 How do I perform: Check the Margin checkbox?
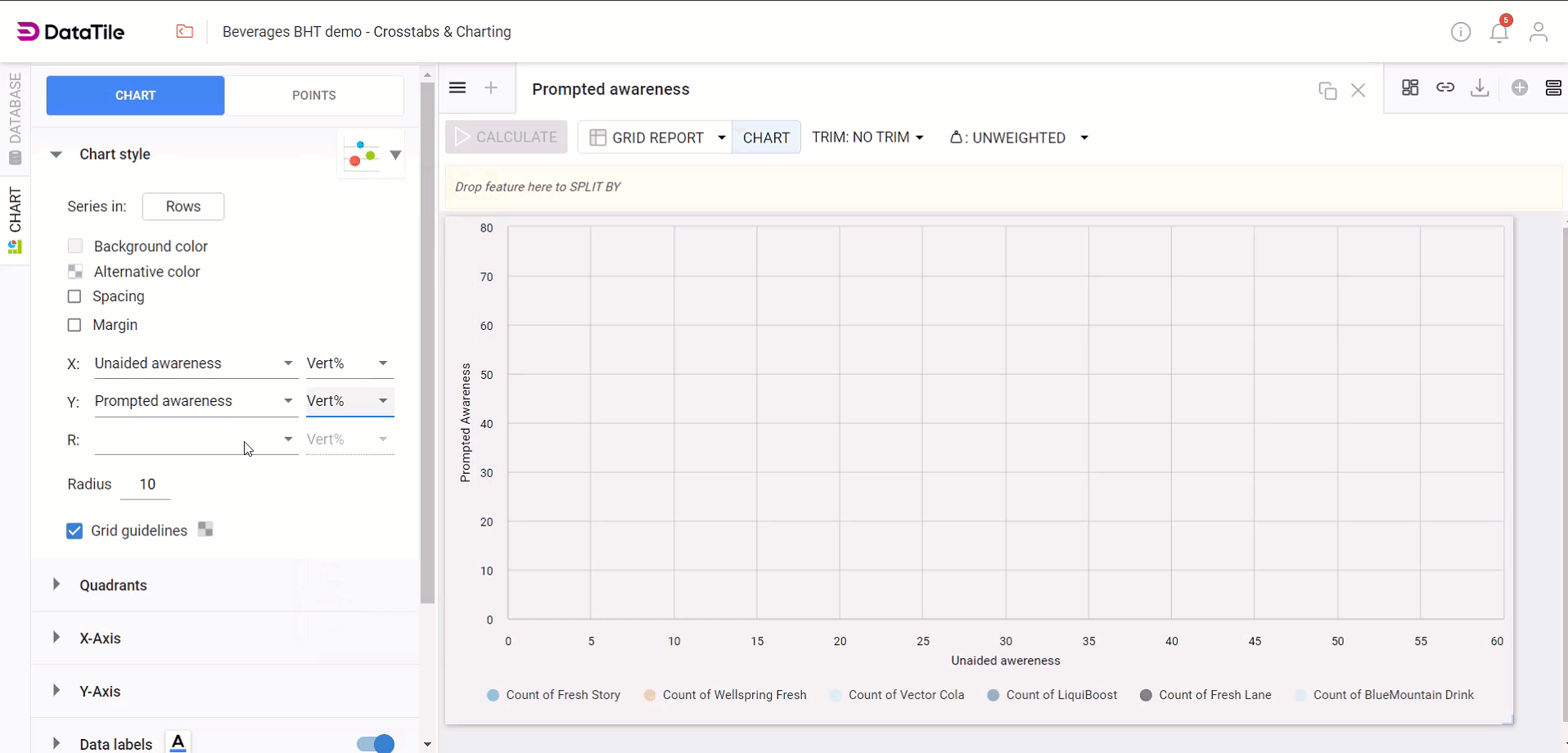(74, 325)
